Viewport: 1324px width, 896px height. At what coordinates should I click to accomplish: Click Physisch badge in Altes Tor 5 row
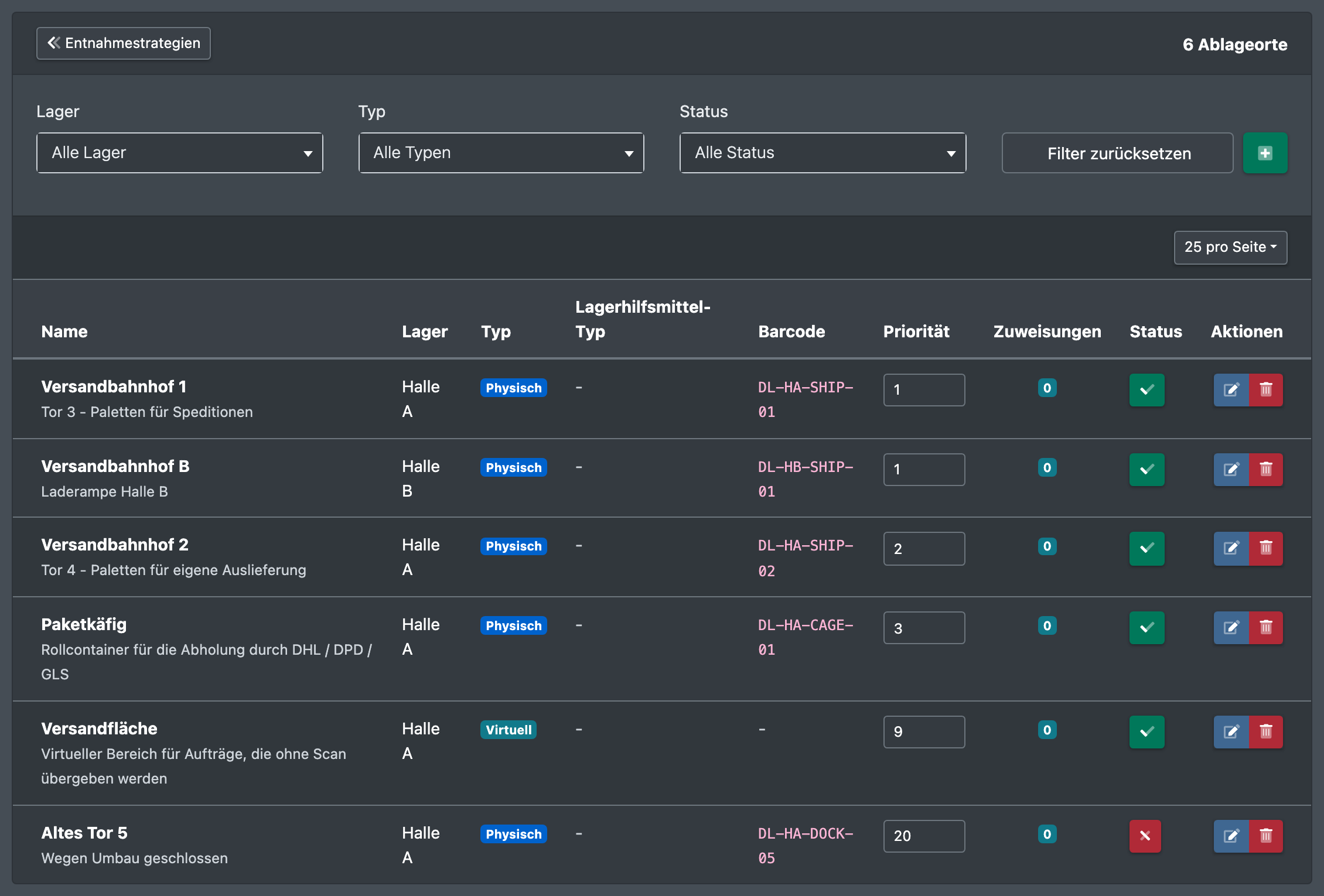point(514,834)
